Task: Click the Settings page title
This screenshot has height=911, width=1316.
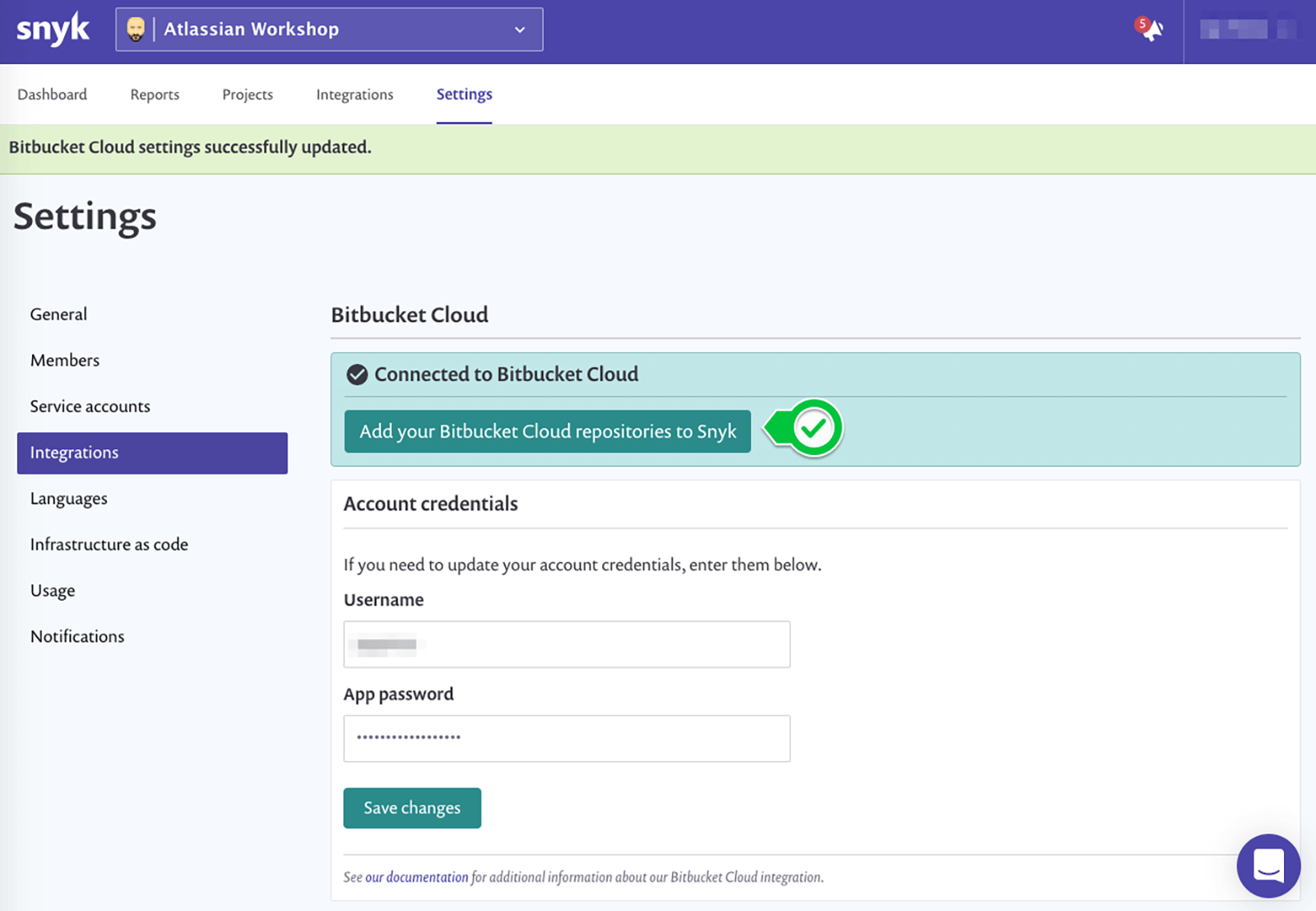Action: click(85, 217)
